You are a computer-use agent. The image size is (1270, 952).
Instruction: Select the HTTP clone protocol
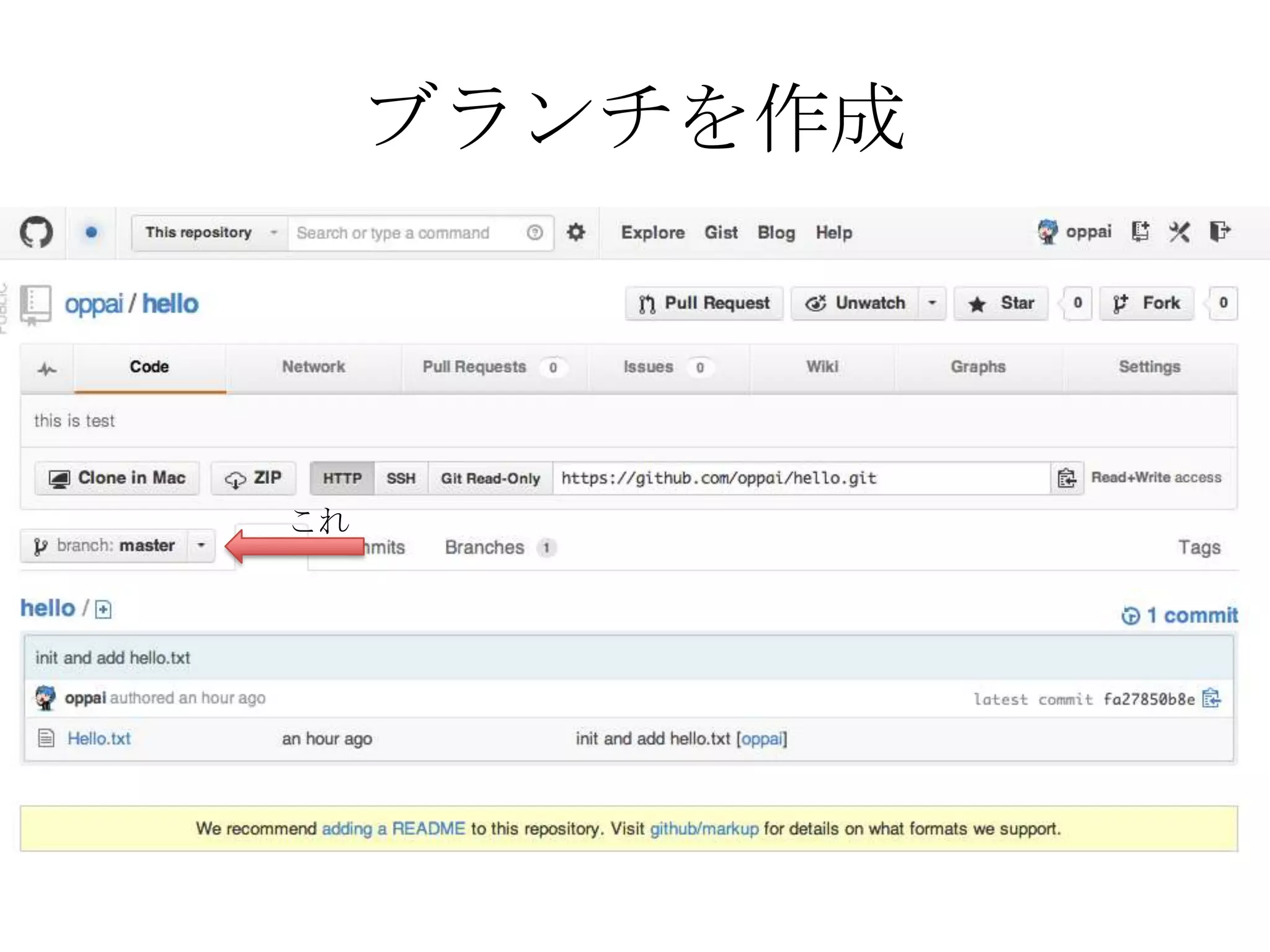[342, 478]
